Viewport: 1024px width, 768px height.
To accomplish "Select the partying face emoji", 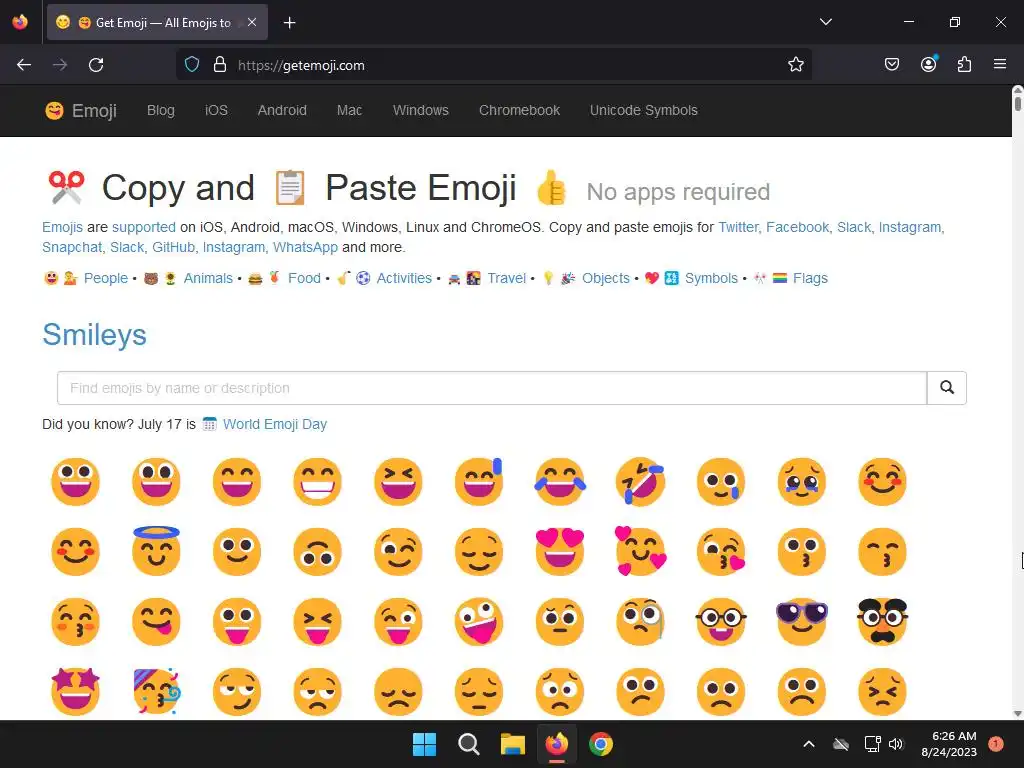I will [x=156, y=692].
